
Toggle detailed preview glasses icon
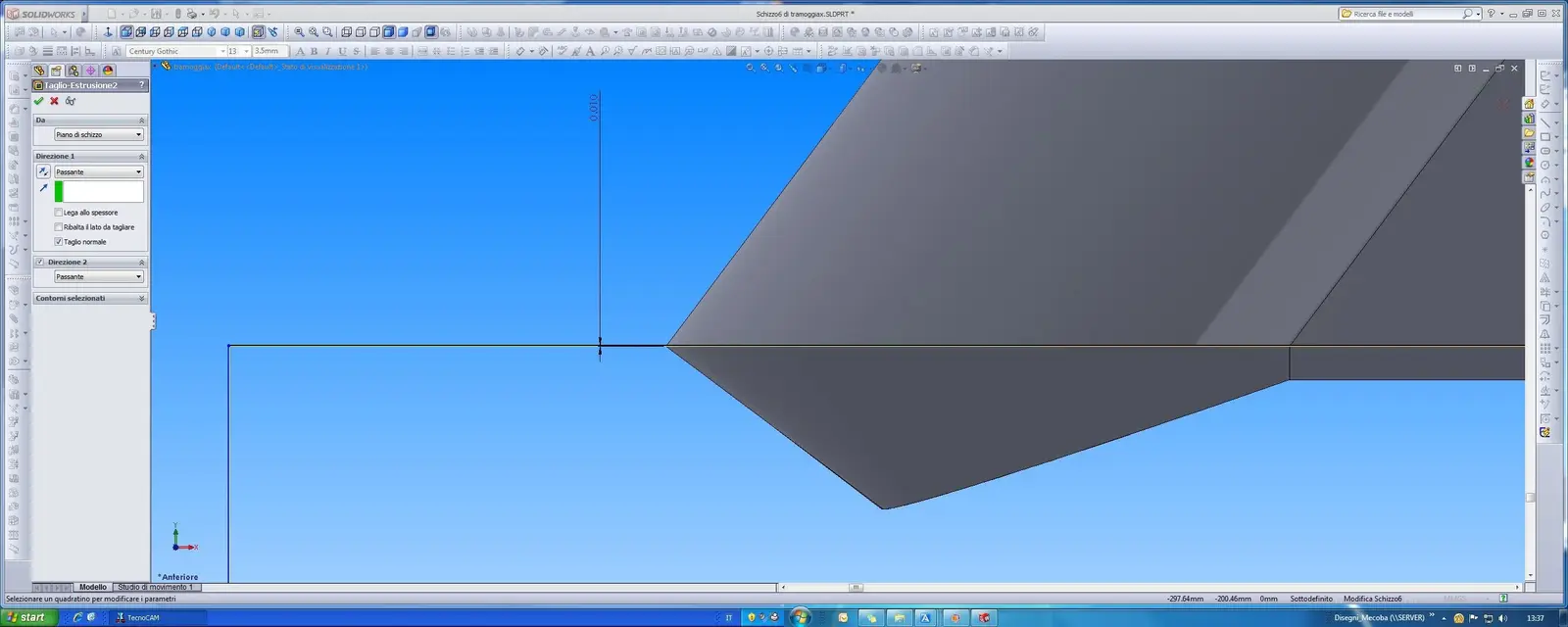click(x=70, y=101)
